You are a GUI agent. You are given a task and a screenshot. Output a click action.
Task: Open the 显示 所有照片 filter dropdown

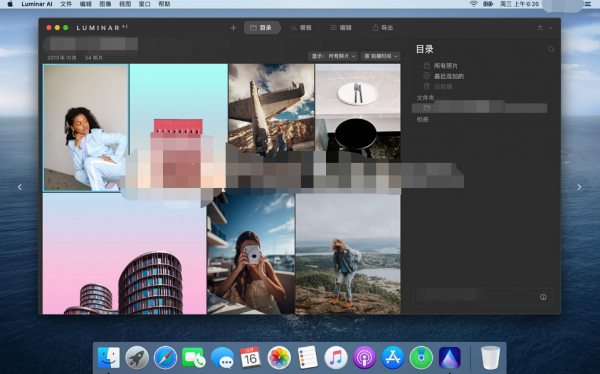point(333,56)
